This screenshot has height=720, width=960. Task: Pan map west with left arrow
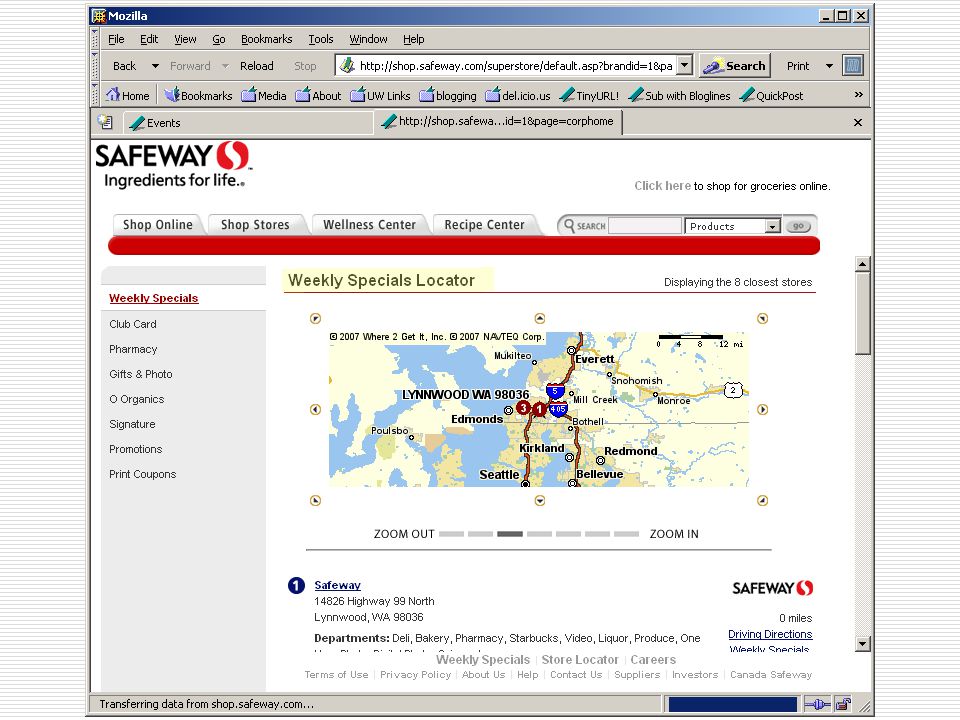pos(315,410)
